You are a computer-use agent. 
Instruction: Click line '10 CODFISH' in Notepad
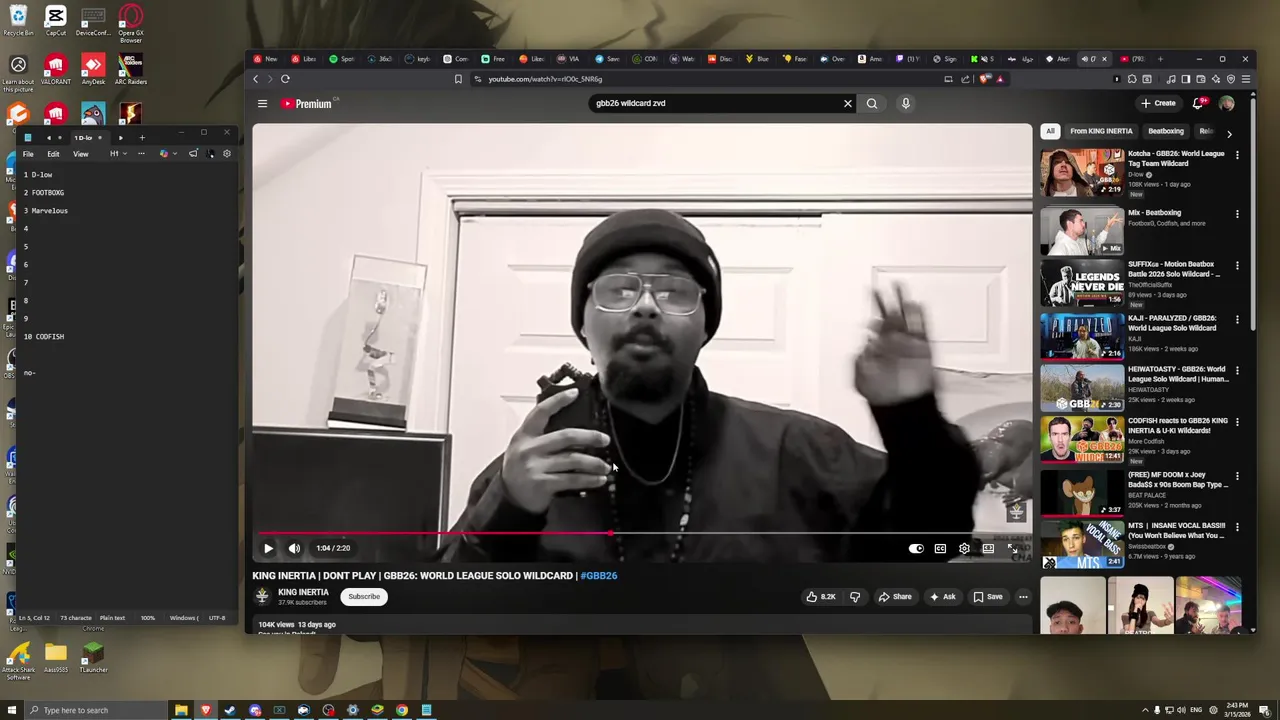point(44,337)
